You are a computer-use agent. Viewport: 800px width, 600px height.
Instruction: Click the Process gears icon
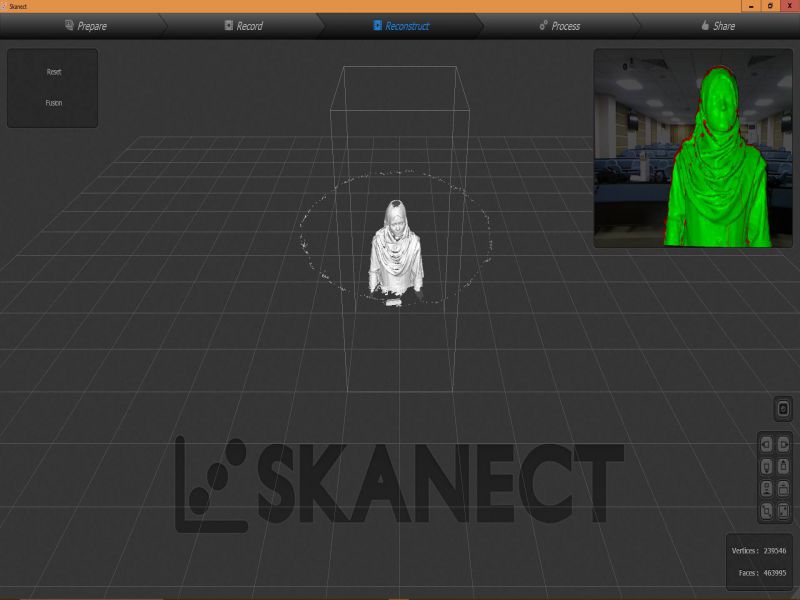[543, 25]
